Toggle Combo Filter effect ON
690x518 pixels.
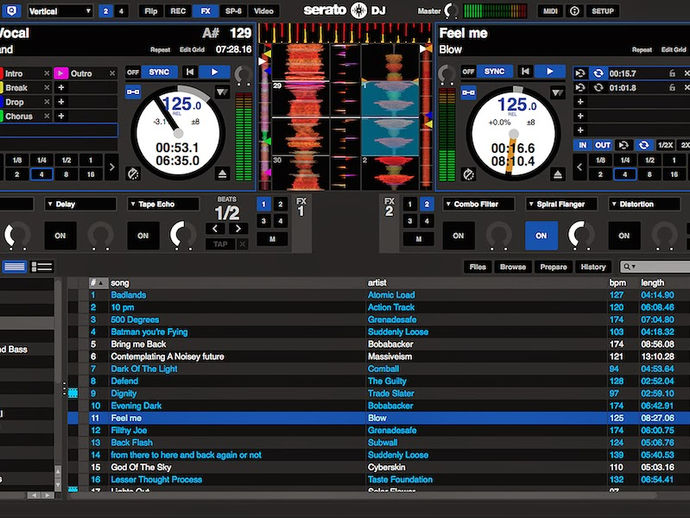click(458, 236)
